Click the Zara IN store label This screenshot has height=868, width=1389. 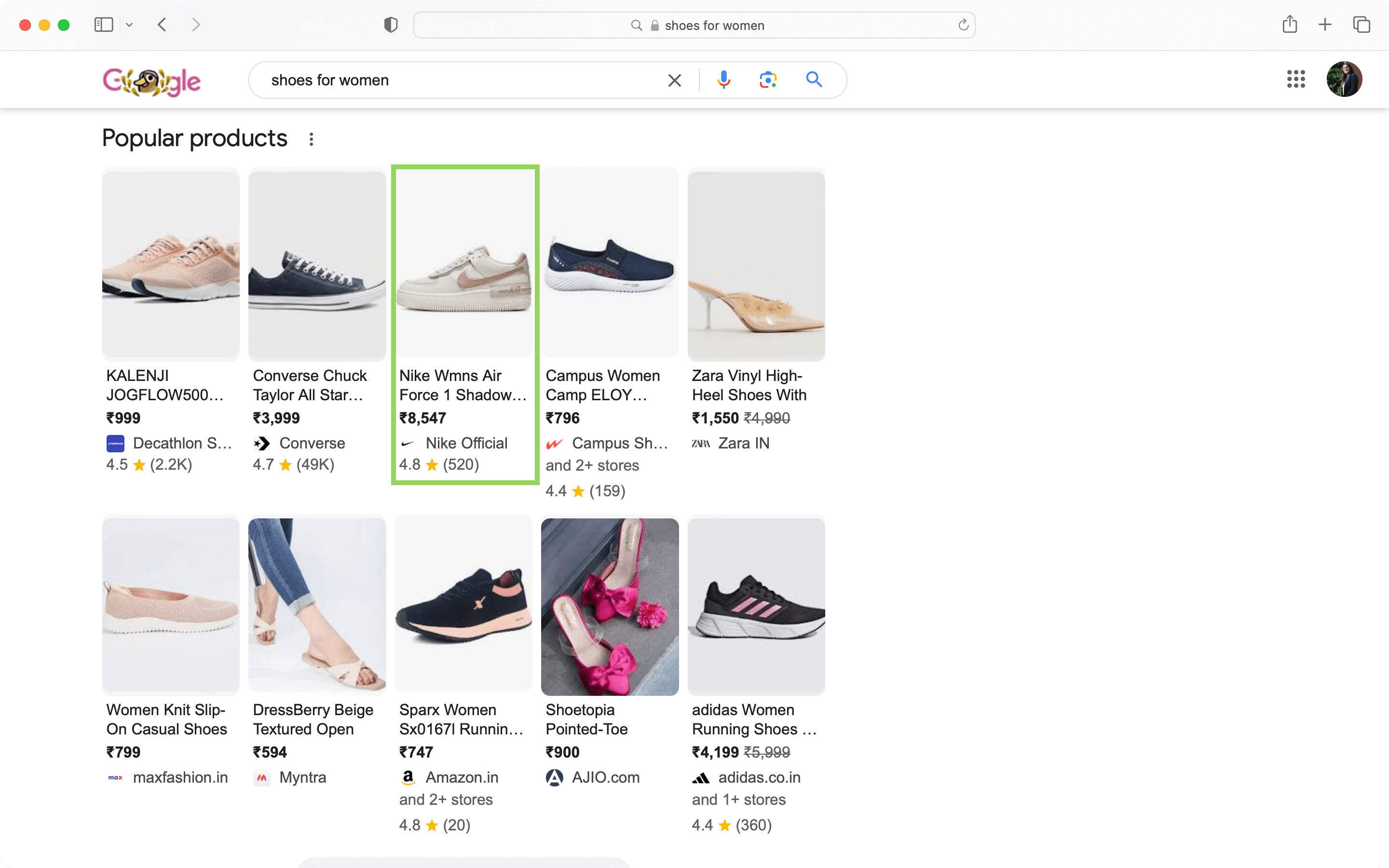(x=744, y=443)
